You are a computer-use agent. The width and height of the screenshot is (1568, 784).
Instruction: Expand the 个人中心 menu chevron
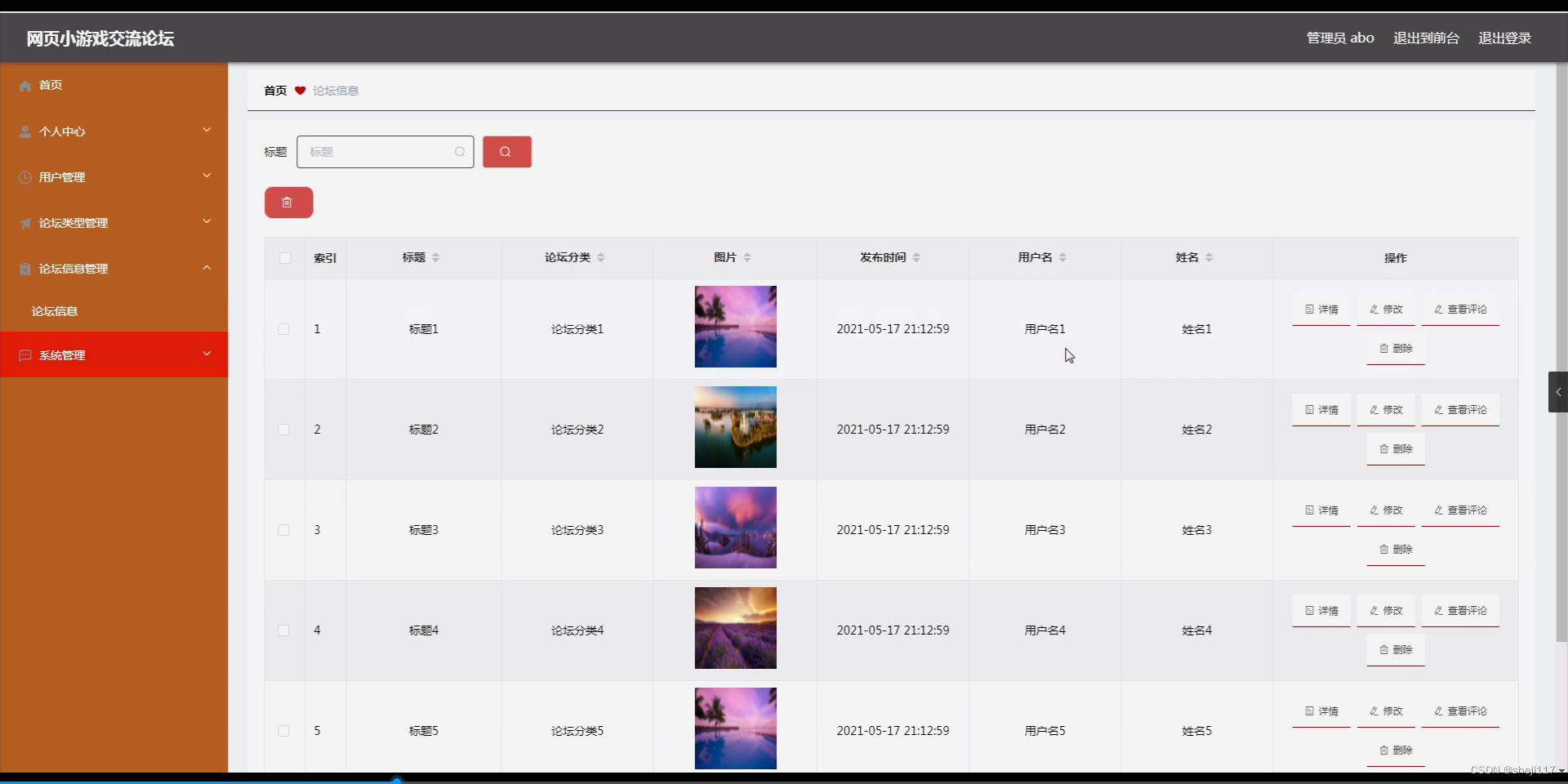[x=207, y=130]
